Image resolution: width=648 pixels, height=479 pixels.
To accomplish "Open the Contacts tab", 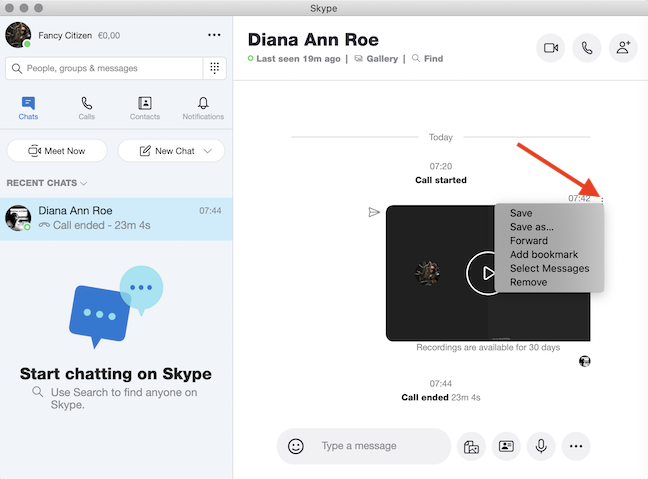I will (145, 108).
